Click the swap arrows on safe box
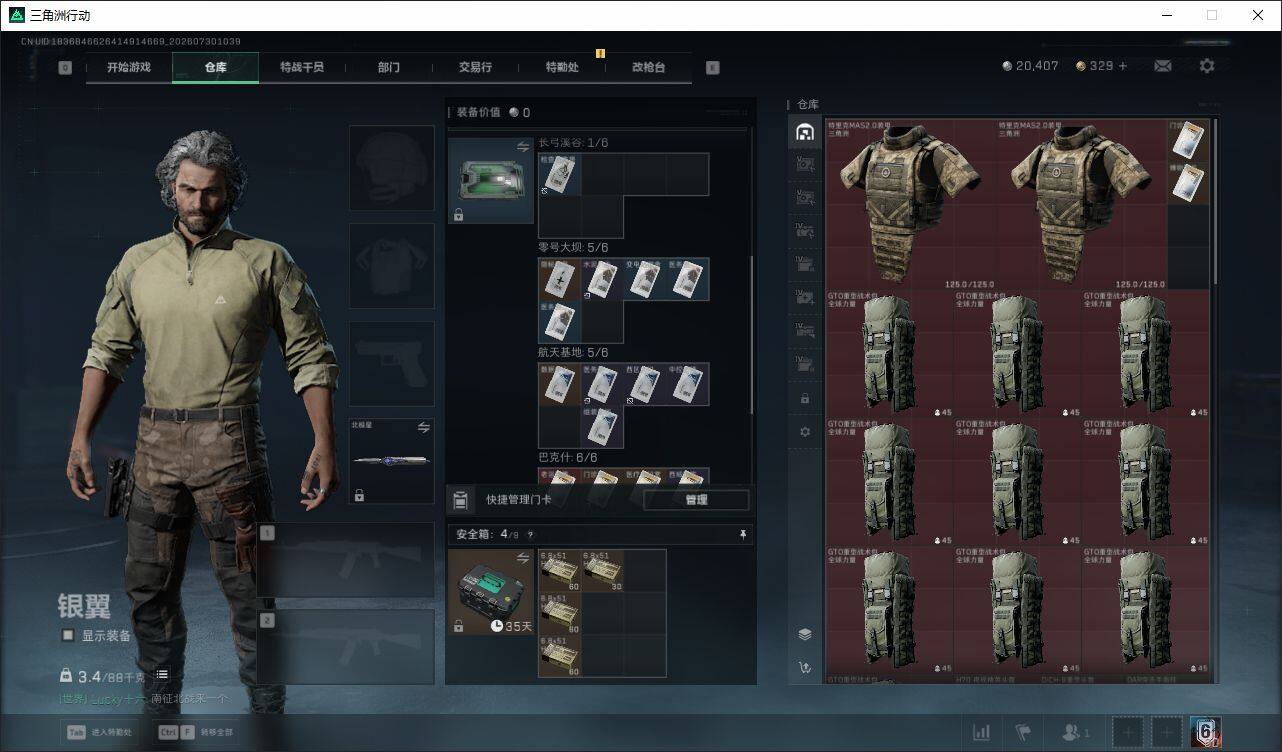1282x752 pixels. [523, 558]
